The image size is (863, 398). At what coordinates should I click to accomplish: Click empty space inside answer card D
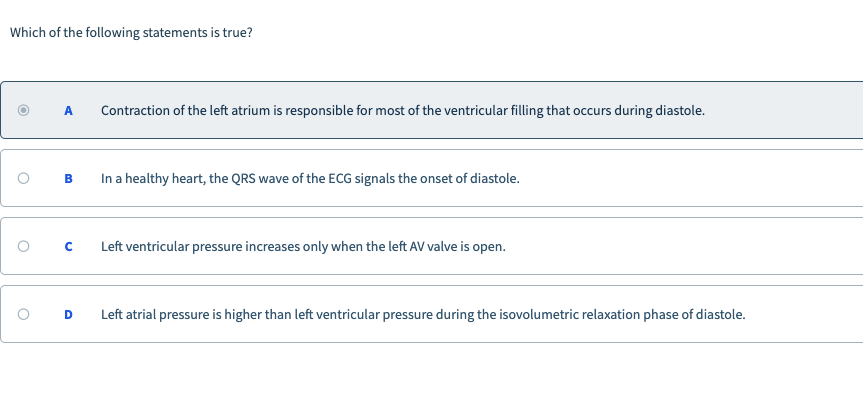coord(804,314)
